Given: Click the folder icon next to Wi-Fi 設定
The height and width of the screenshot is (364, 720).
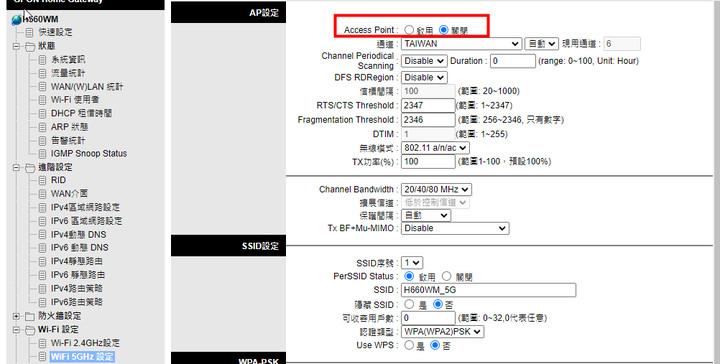Looking at the screenshot, I should (x=30, y=330).
